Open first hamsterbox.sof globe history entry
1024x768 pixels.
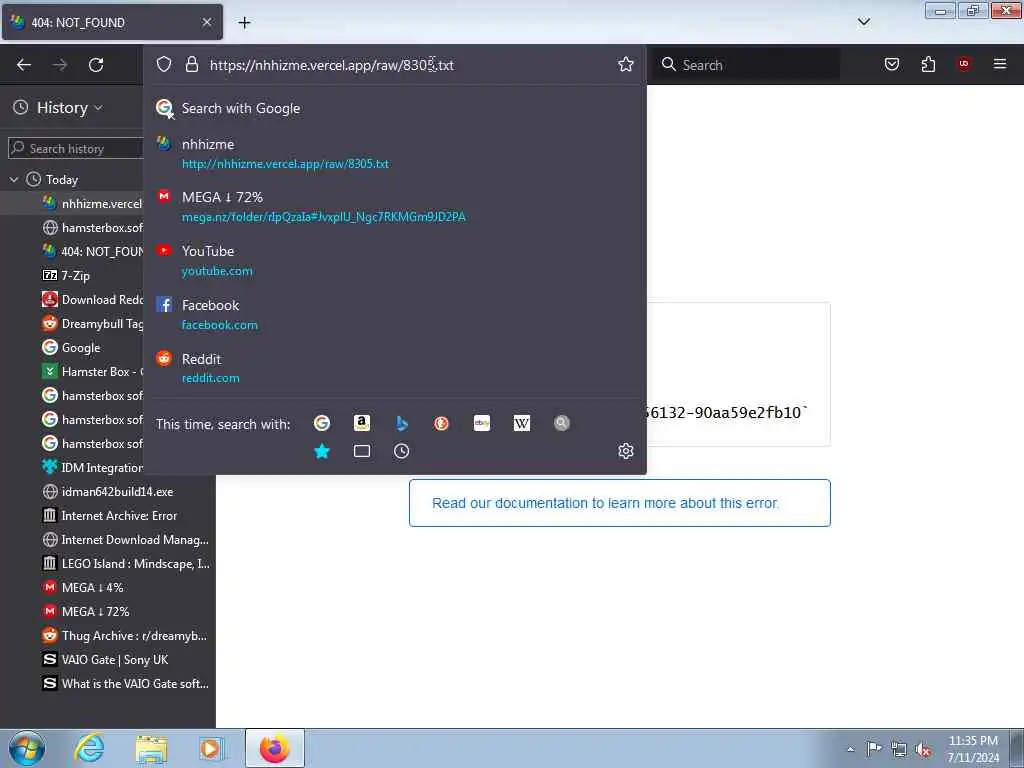[92, 227]
